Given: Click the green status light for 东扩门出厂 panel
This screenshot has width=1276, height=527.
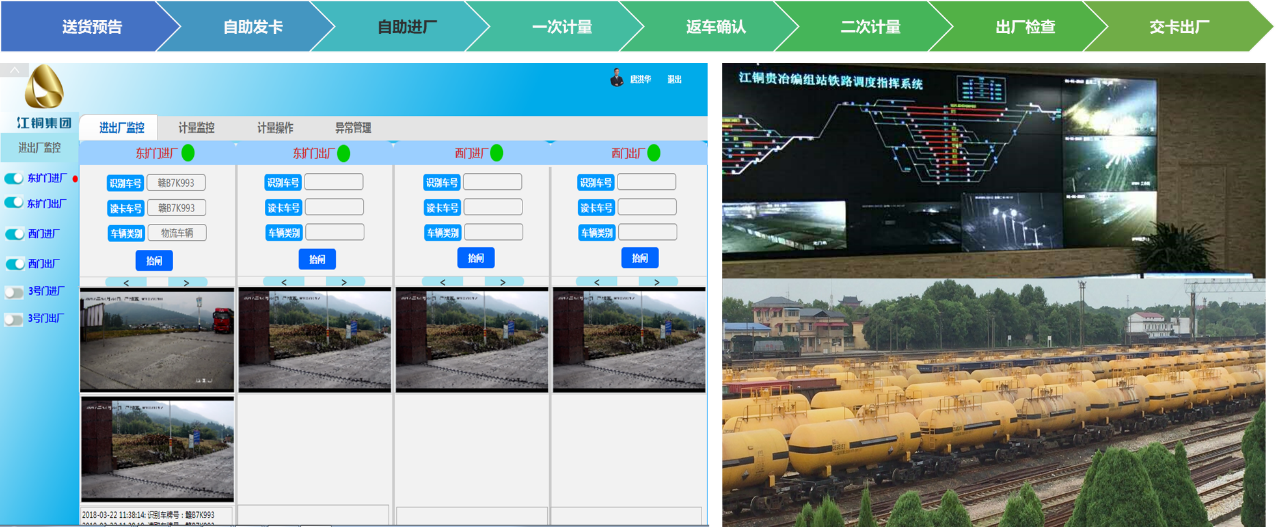Looking at the screenshot, I should click(x=343, y=153).
